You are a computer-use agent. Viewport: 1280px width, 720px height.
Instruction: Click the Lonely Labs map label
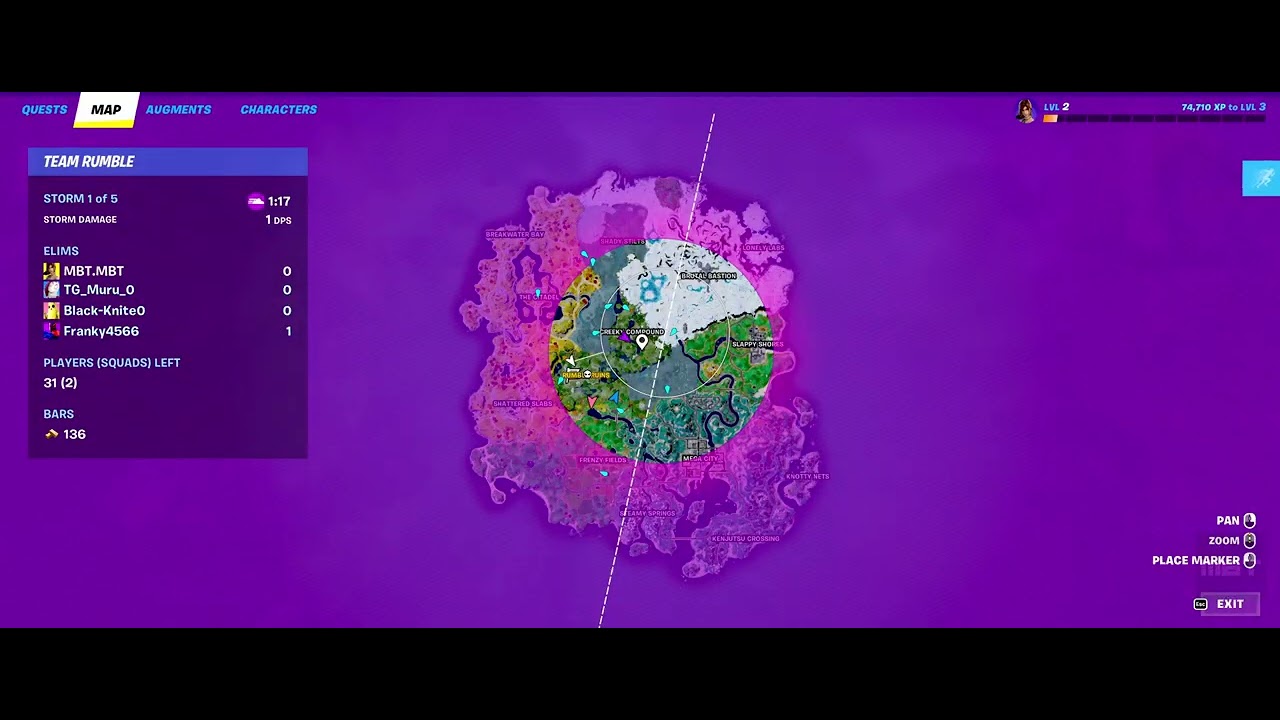pos(763,248)
